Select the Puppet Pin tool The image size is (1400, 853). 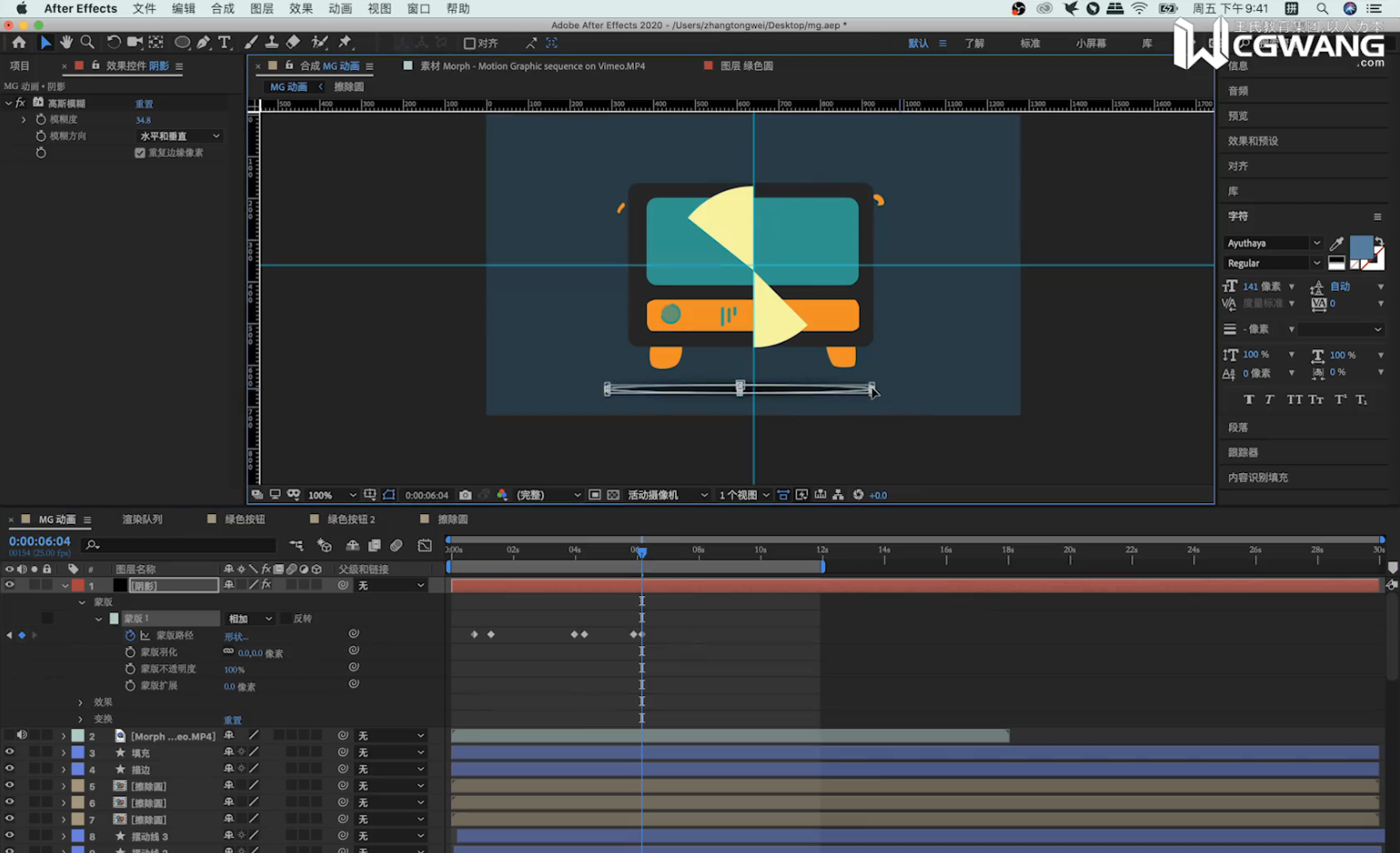tap(345, 42)
